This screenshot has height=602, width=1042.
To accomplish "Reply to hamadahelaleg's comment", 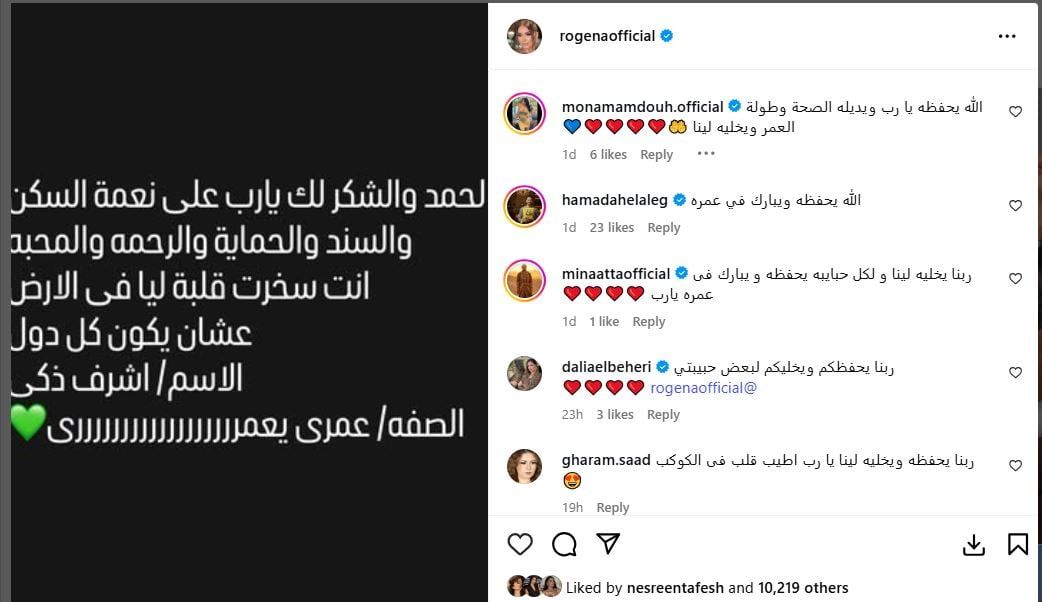I will click(664, 228).
